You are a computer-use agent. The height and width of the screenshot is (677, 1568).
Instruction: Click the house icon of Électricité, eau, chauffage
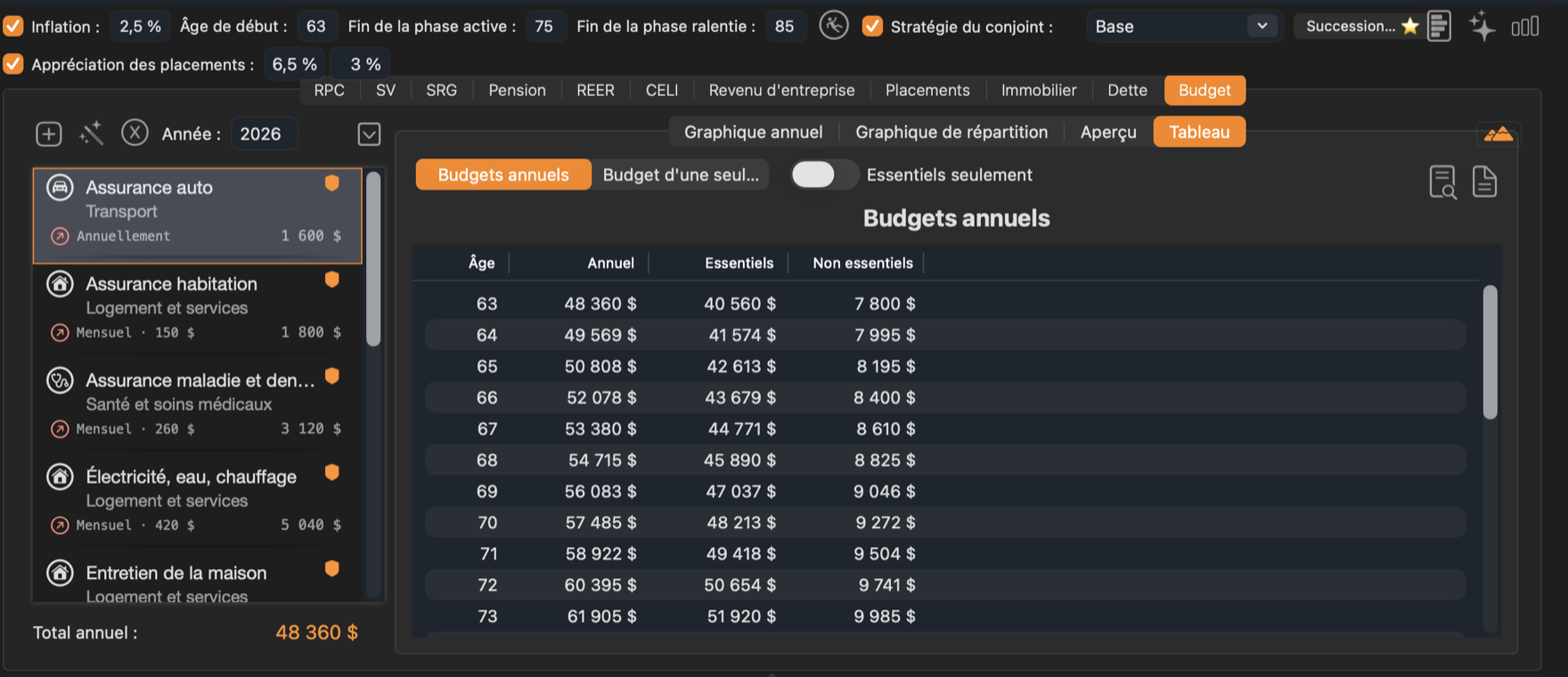(60, 477)
